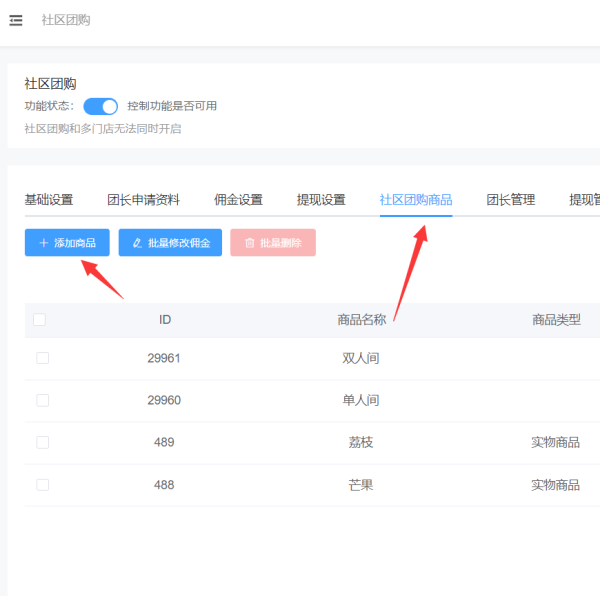Select the checkbox for row 29960
This screenshot has height=596, width=600.
pos(42,400)
